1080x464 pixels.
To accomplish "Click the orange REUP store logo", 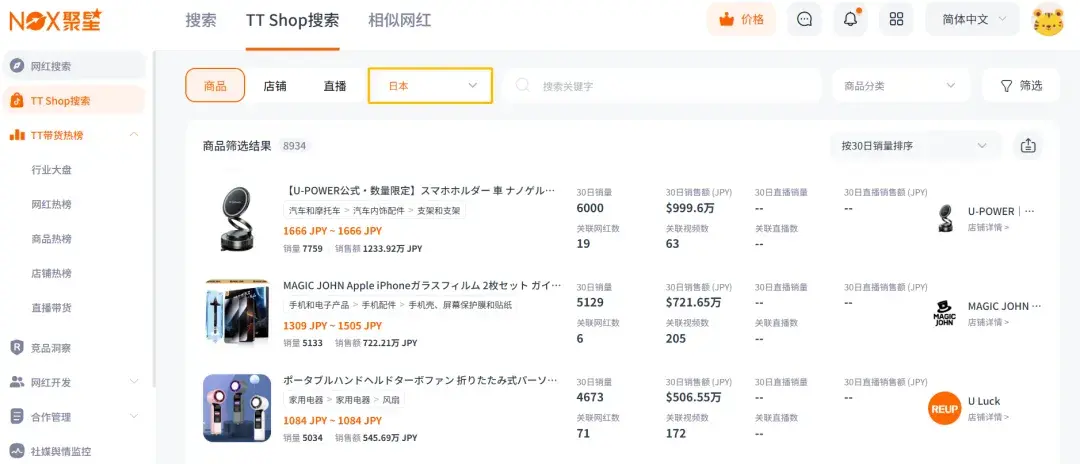I will click(944, 408).
